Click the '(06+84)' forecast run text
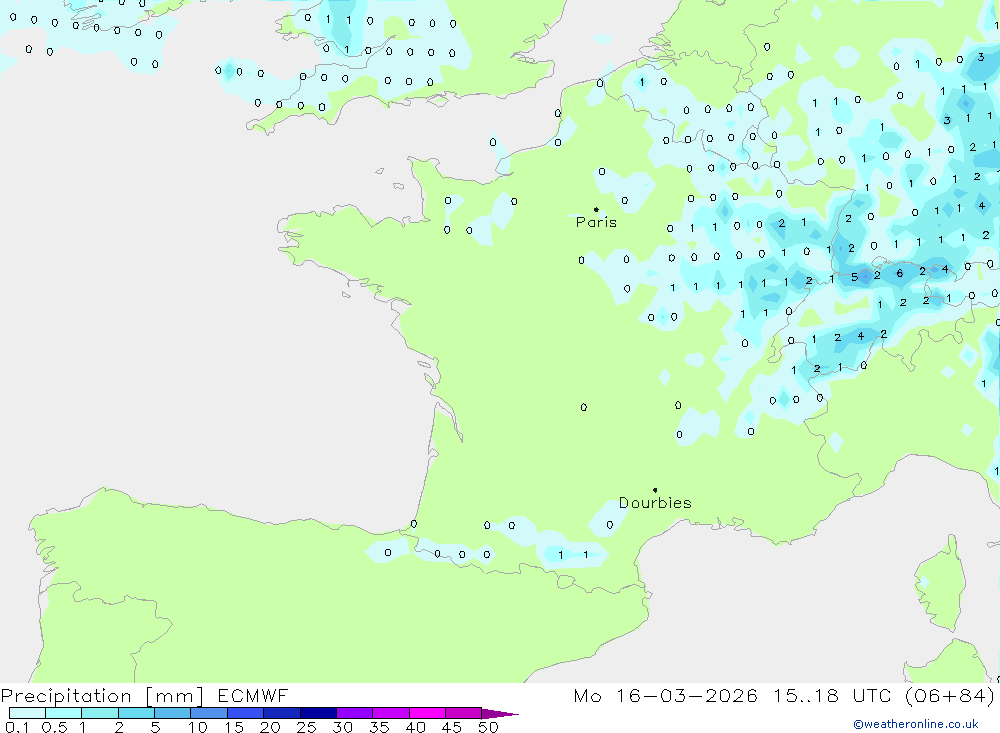Screen dimensions: 1000x733 pos(949,696)
